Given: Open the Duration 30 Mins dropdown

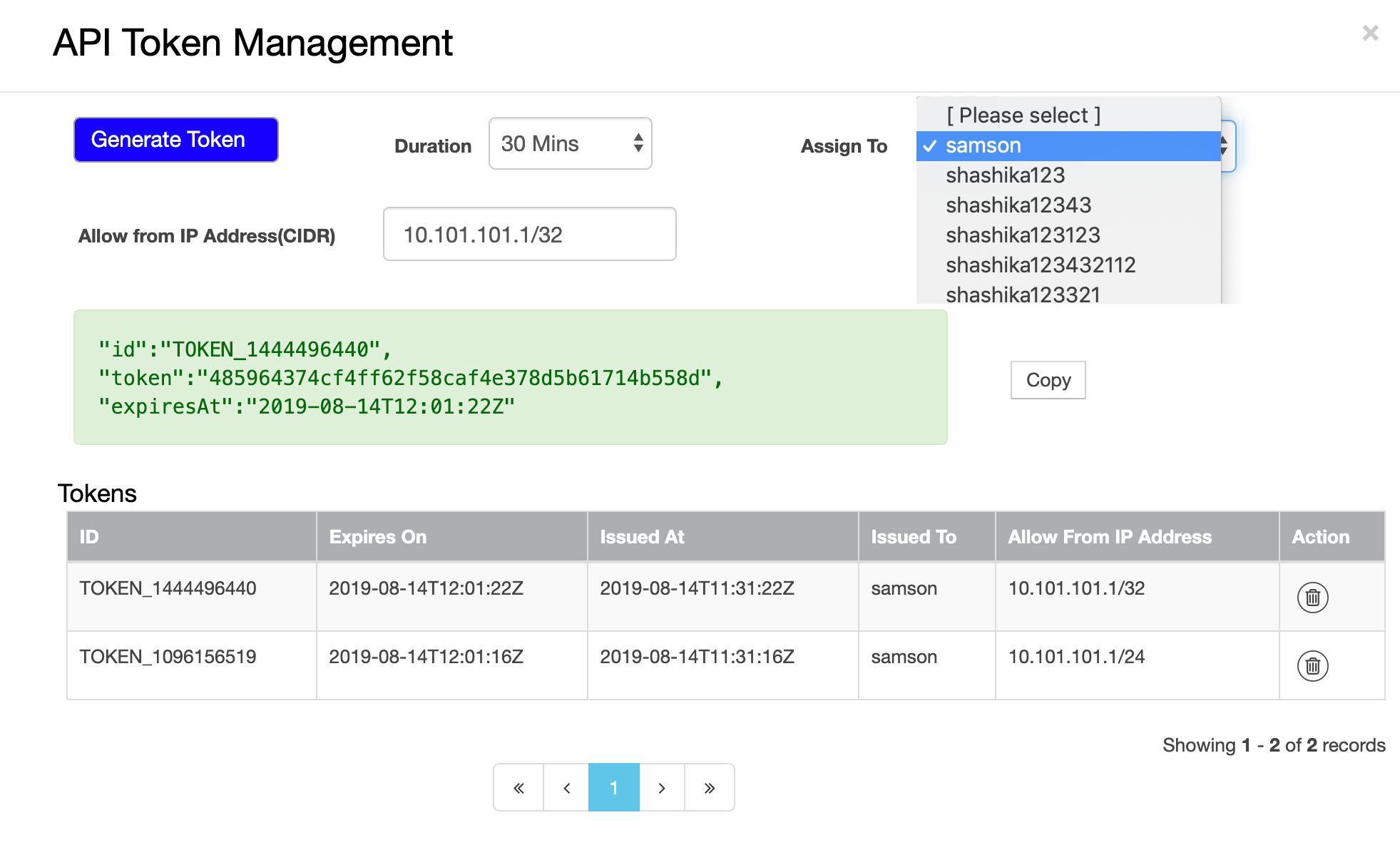Looking at the screenshot, I should click(x=570, y=143).
